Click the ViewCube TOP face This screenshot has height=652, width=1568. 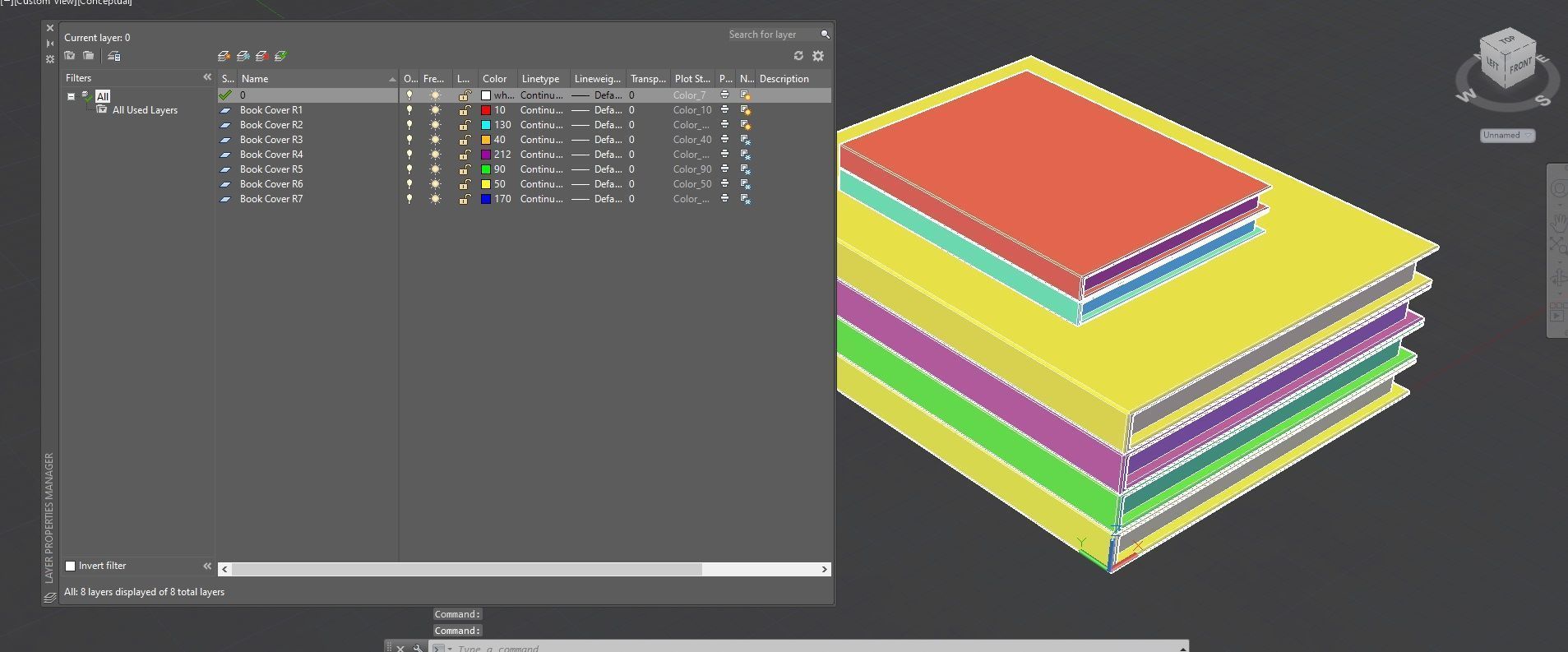click(1507, 40)
